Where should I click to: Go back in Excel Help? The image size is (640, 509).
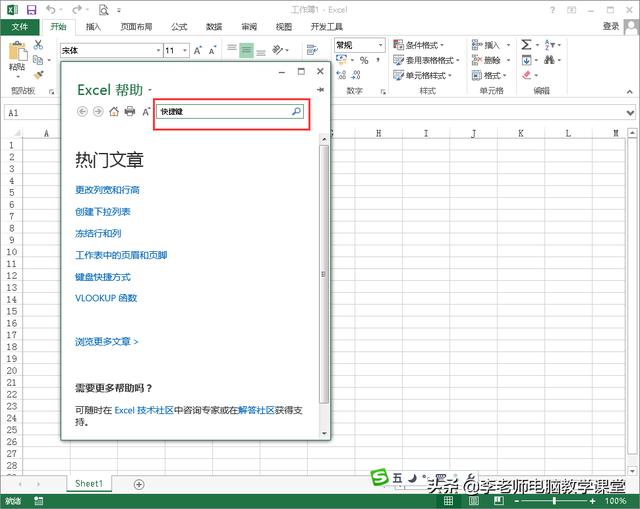tap(82, 111)
